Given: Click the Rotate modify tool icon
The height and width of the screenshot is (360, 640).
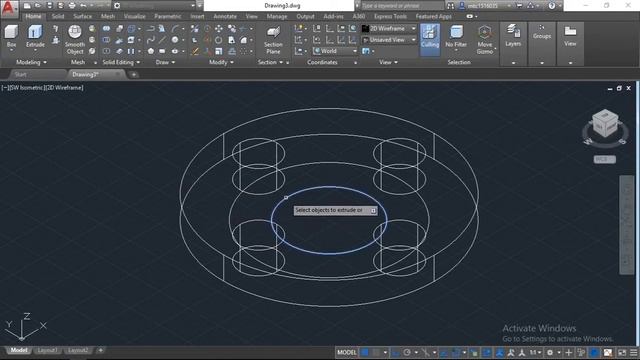Looking at the screenshot, I should click(x=218, y=40).
